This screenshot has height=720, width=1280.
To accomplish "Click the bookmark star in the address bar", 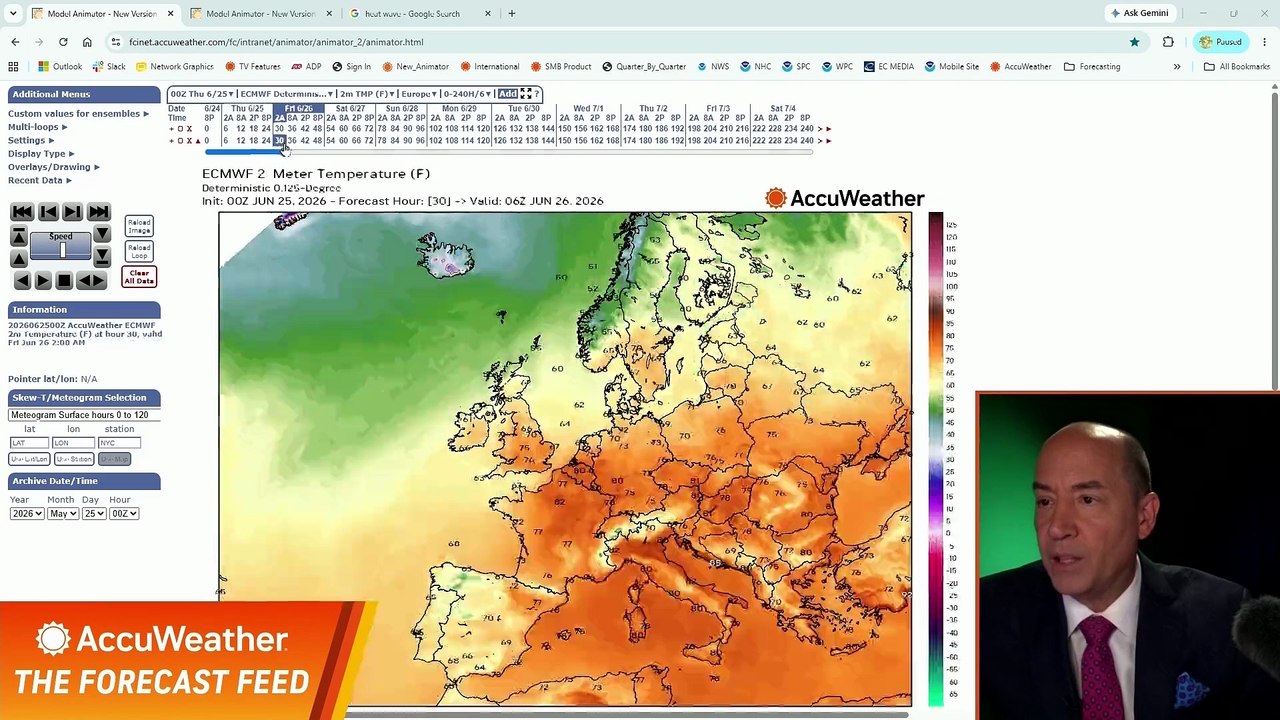I will click(x=1134, y=42).
